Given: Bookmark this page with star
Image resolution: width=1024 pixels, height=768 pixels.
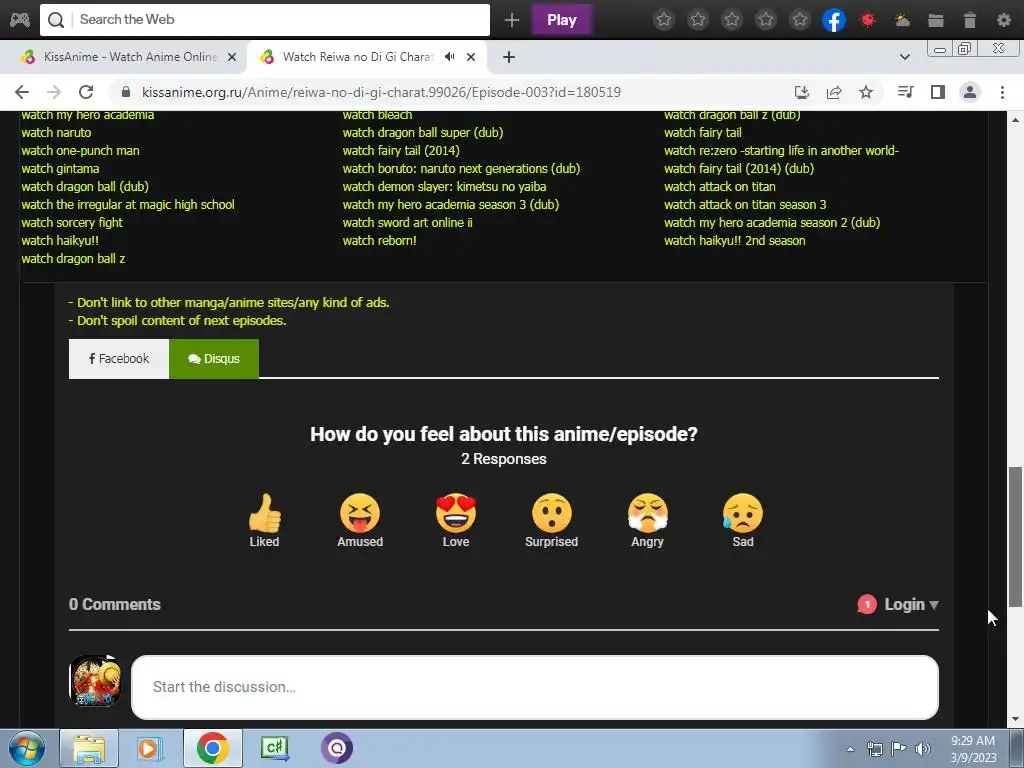Looking at the screenshot, I should pyautogui.click(x=866, y=92).
